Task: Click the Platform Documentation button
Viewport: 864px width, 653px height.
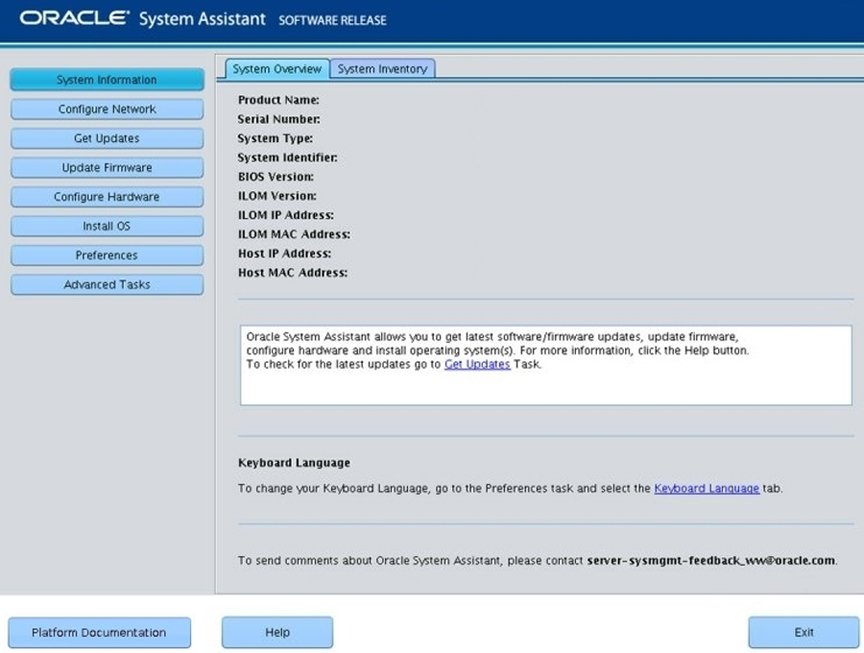Action: [99, 632]
